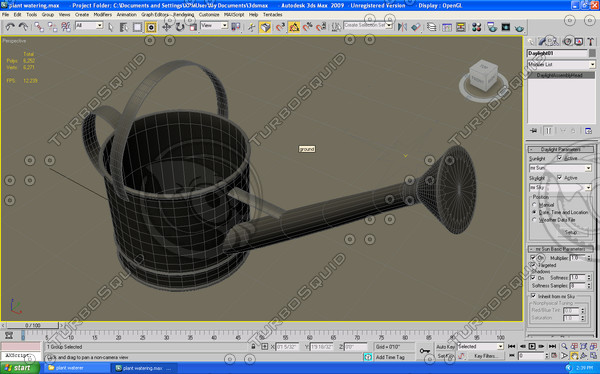The width and height of the screenshot is (600, 374).
Task: Toggle the Targeted checkbox
Action: (x=533, y=265)
